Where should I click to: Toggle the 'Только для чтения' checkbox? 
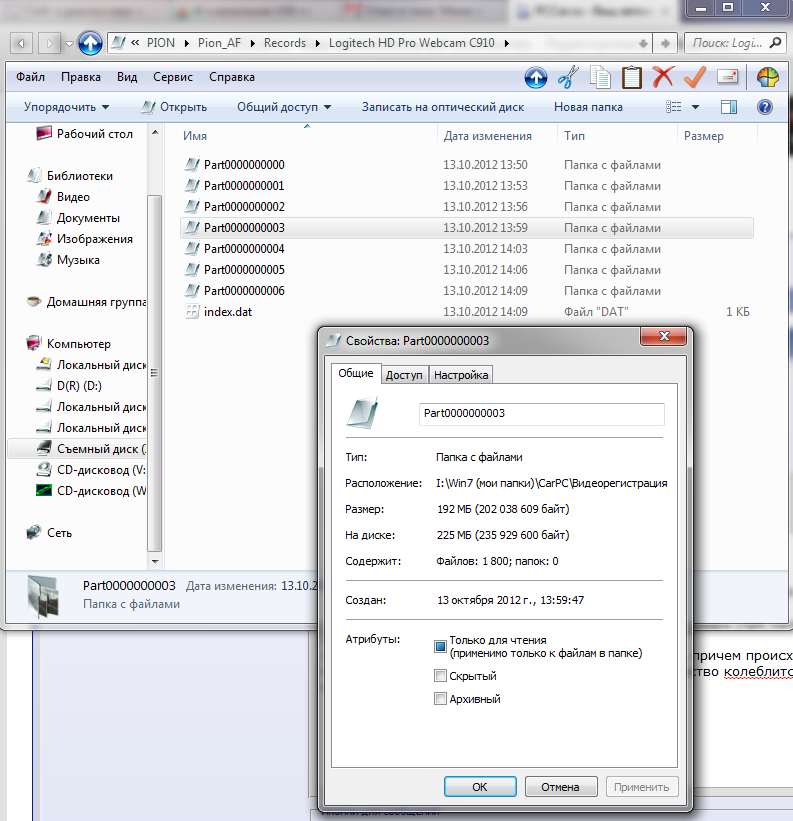440,646
